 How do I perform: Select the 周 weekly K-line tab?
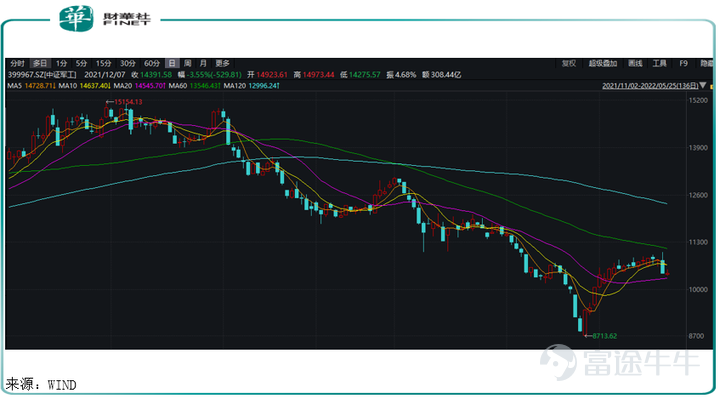pyautogui.click(x=187, y=63)
